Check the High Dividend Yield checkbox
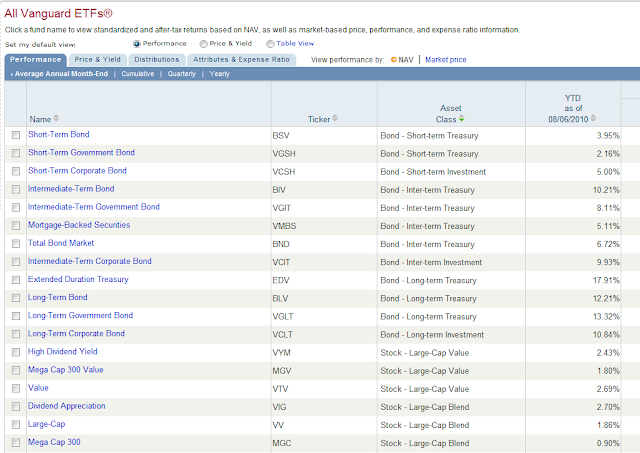 16,352
